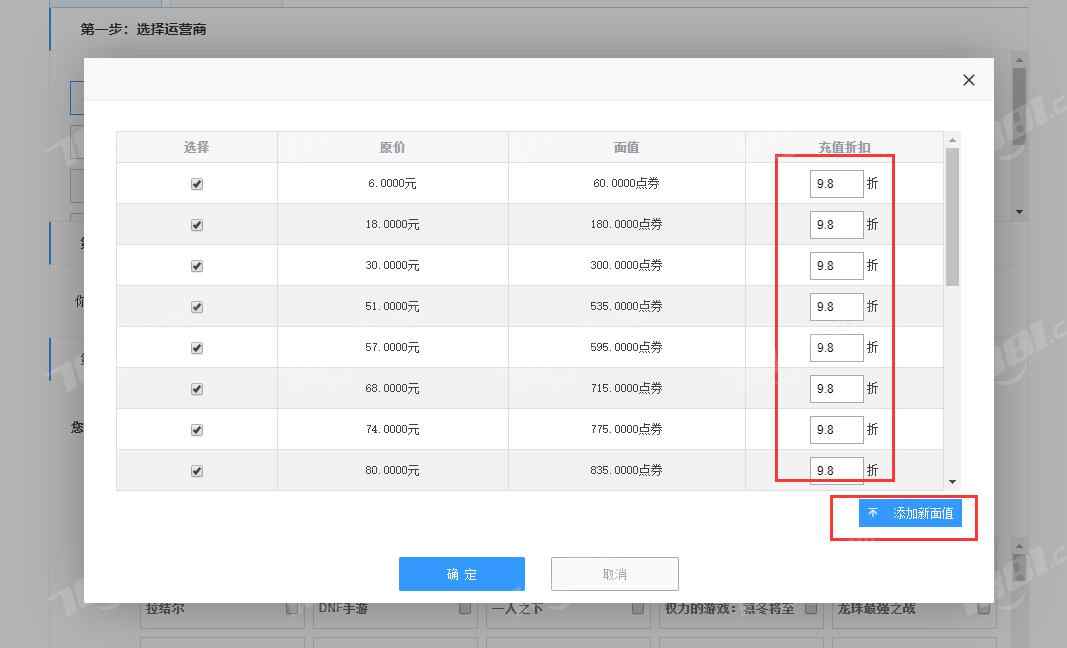The height and width of the screenshot is (648, 1067).
Task: Click the table's vertical scrollbar thumb
Action: coord(952,216)
